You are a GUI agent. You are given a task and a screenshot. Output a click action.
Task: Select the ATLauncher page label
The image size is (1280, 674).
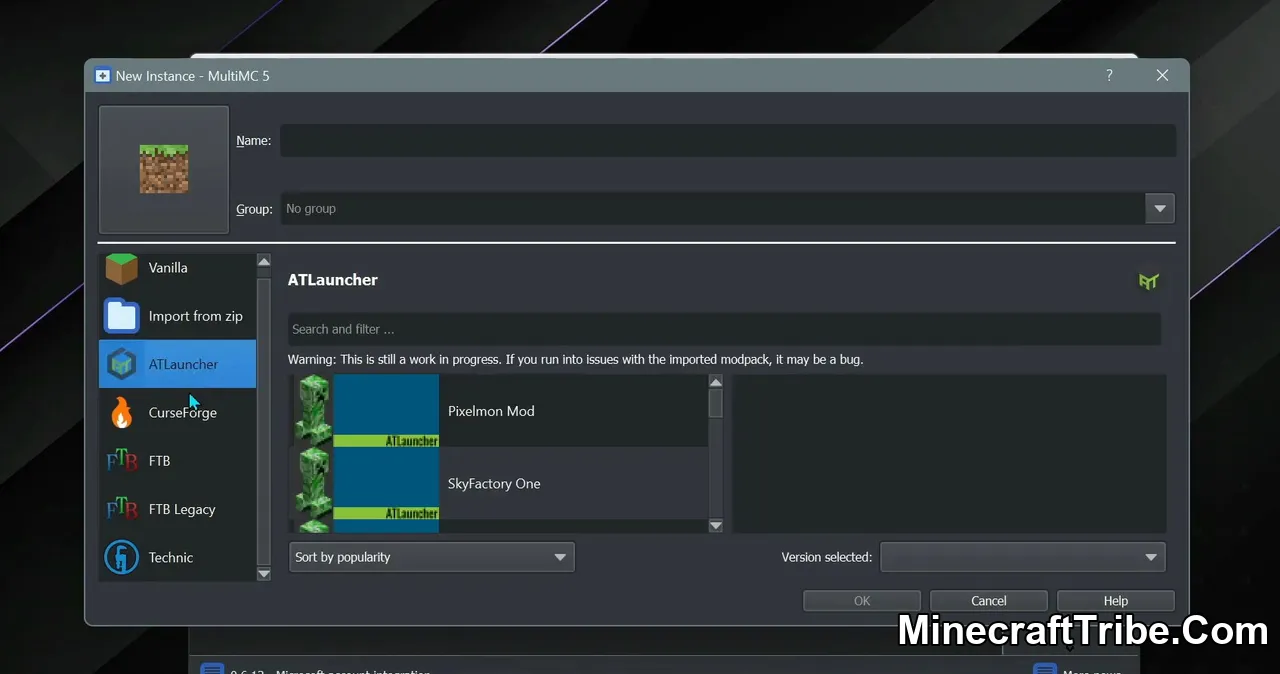183,364
